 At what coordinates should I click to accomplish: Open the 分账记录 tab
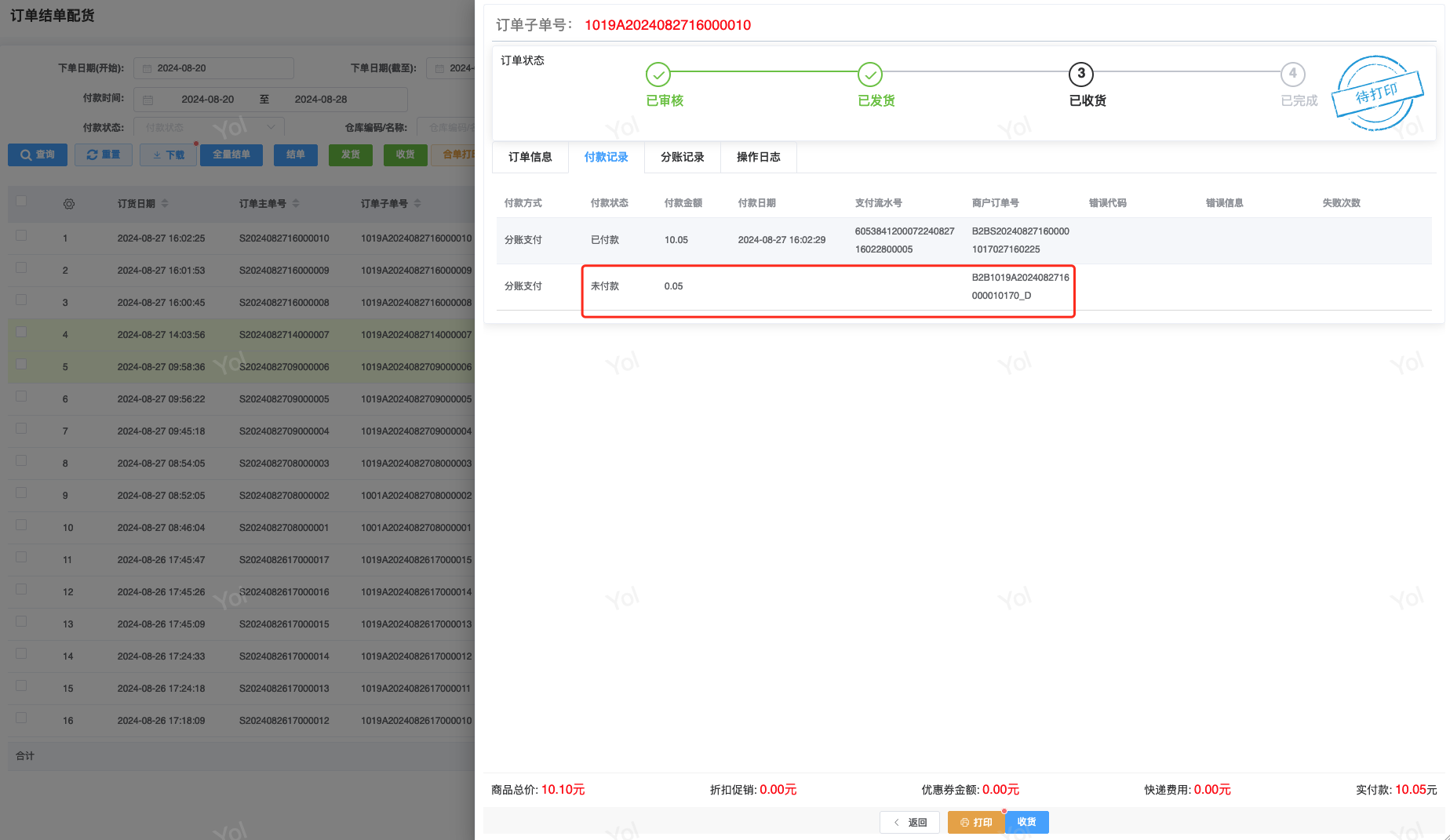[682, 157]
